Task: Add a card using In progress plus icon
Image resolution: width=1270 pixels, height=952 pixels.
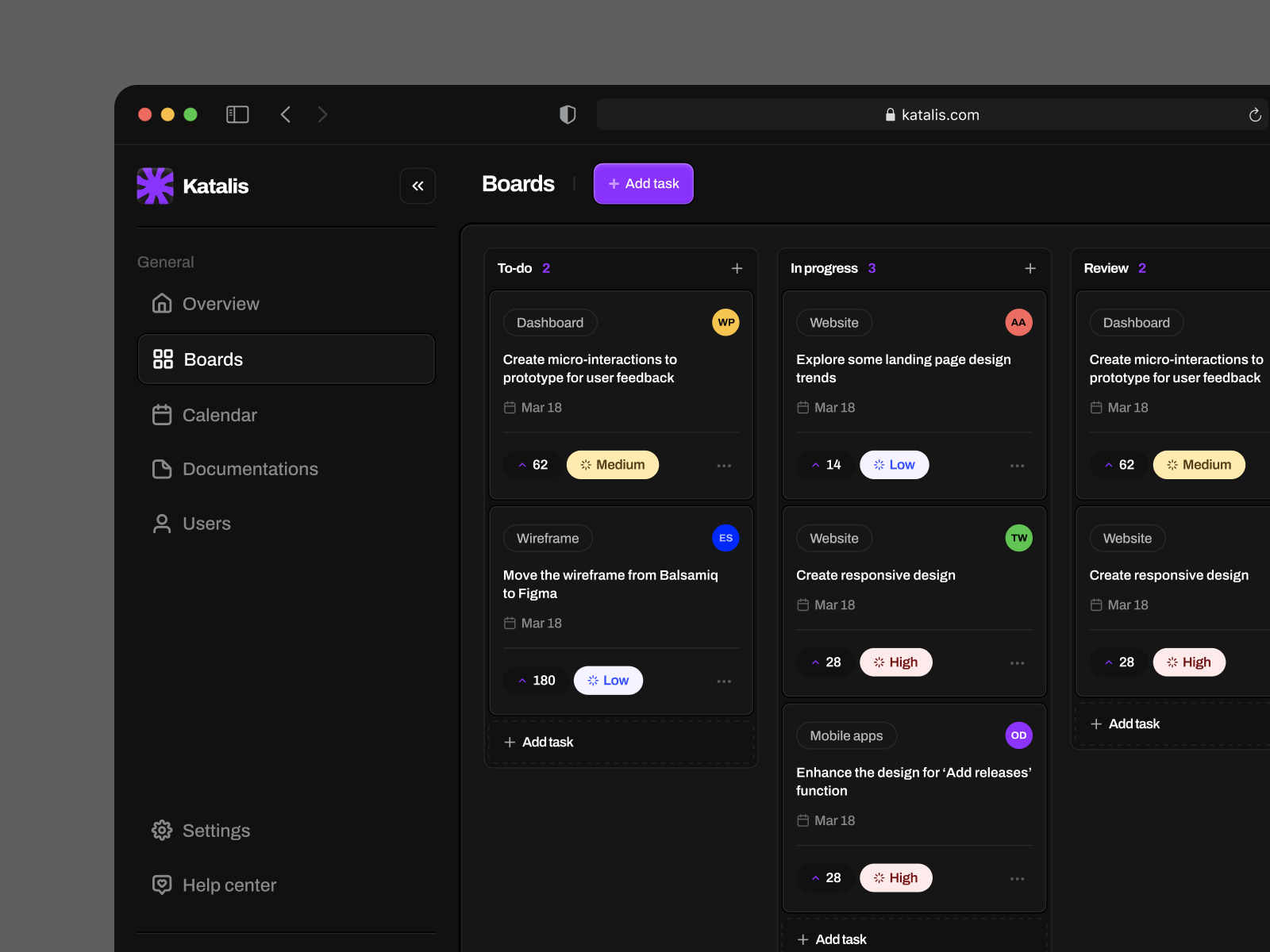Action: [x=1030, y=268]
